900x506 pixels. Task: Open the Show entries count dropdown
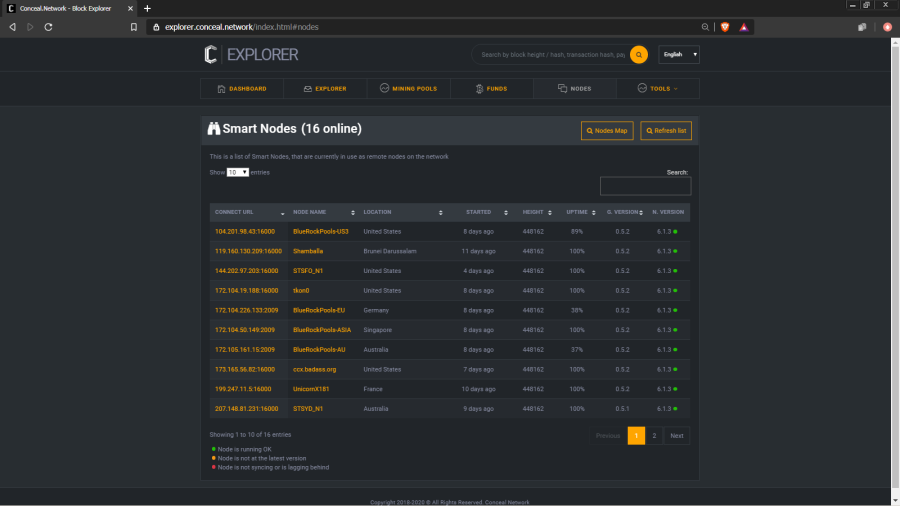pos(238,172)
